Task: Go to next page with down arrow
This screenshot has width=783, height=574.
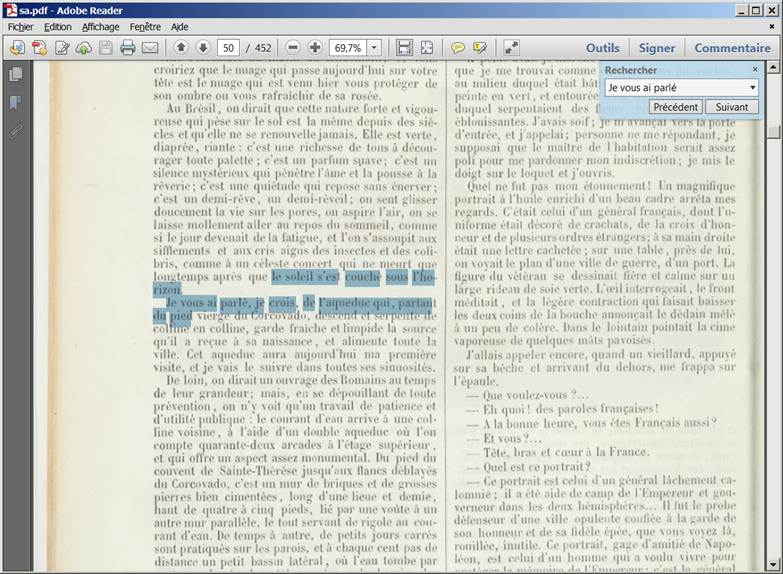Action: point(203,48)
